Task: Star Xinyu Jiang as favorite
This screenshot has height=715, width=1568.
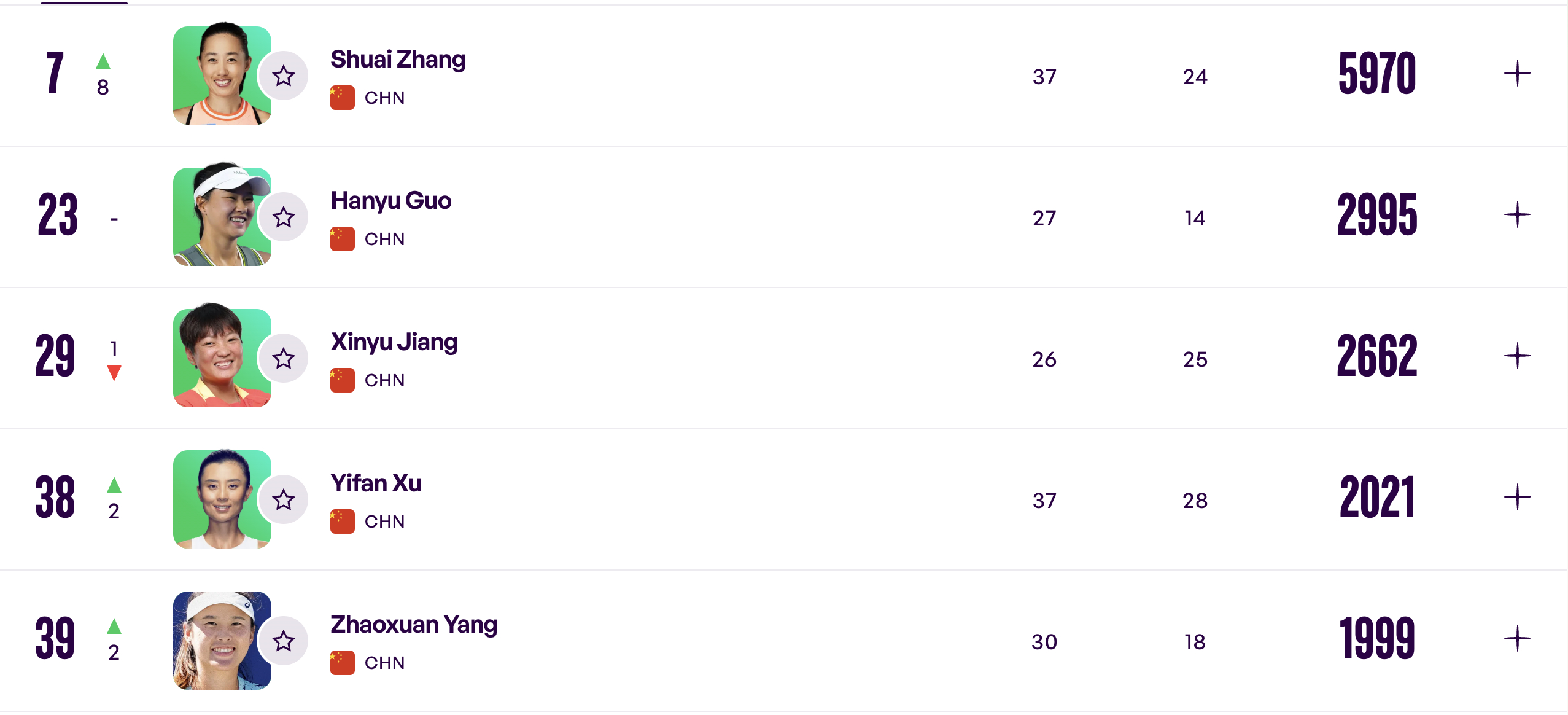Action: (284, 359)
